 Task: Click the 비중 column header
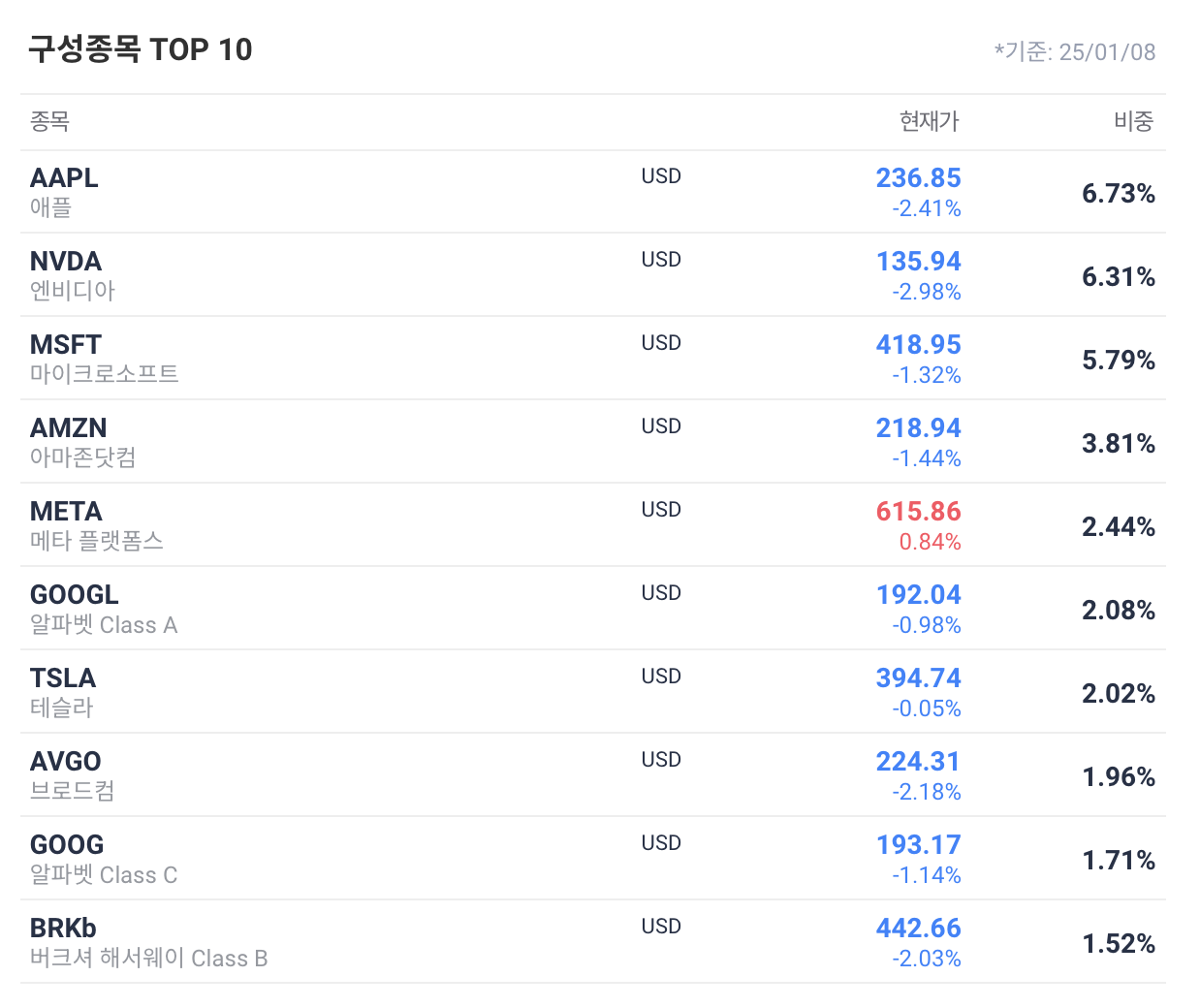[1134, 121]
